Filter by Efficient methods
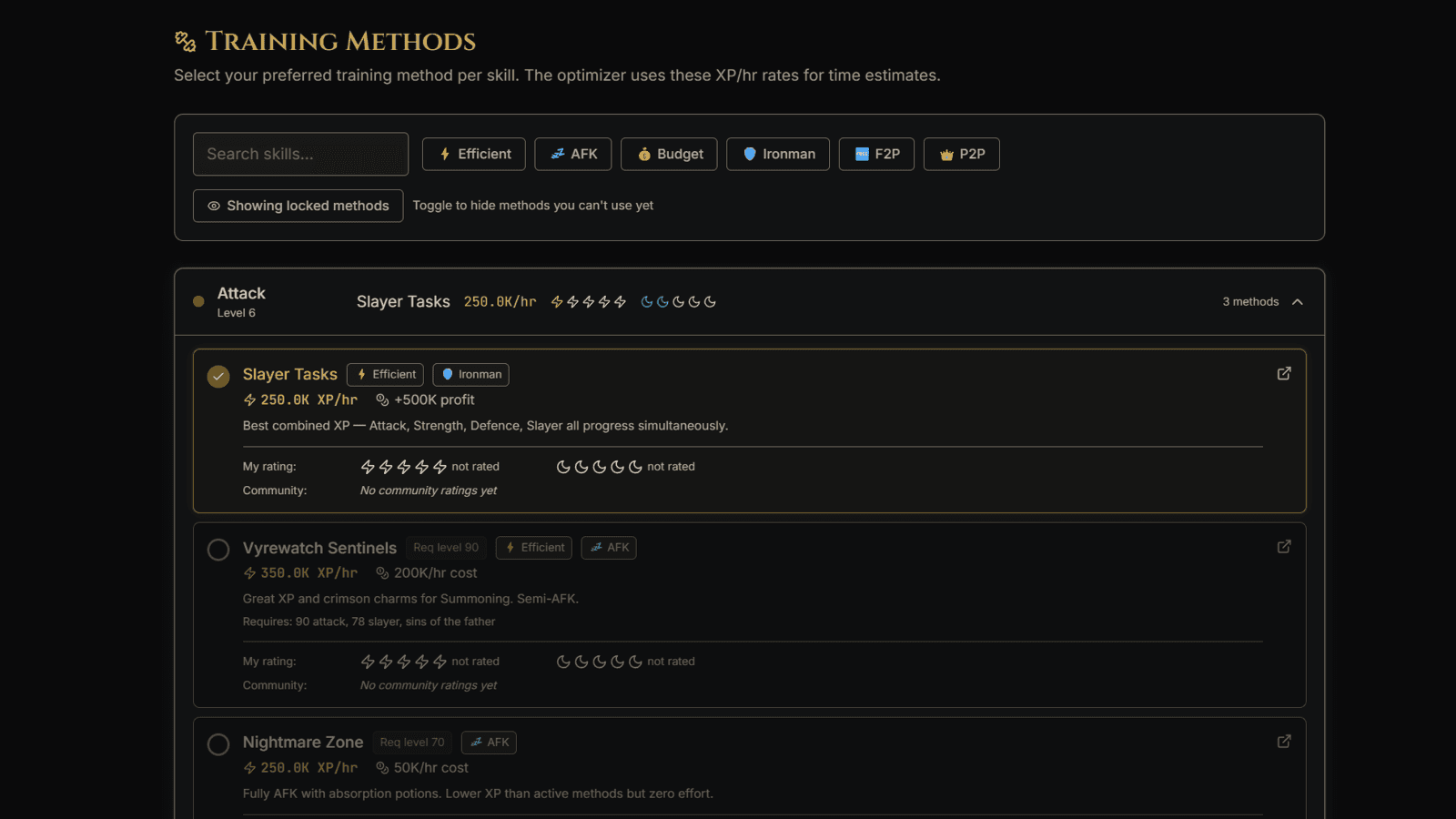 tap(474, 154)
